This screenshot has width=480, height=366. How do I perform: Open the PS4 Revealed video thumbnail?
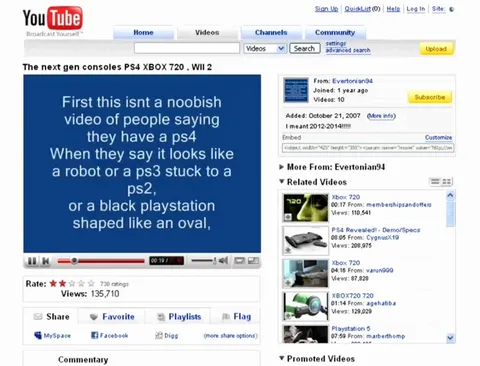pos(305,240)
